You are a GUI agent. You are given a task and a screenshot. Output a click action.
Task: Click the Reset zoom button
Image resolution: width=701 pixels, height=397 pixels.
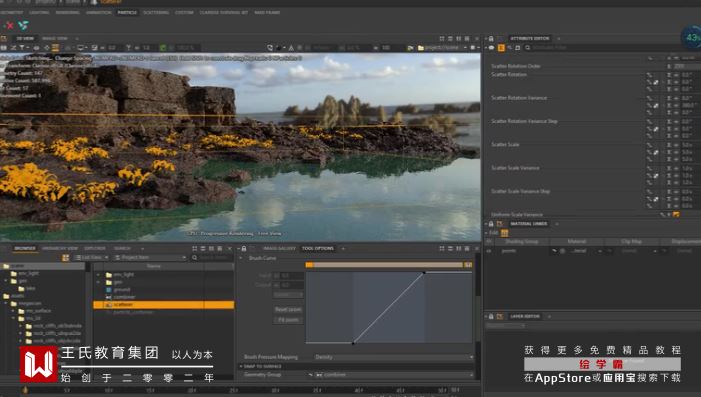click(288, 309)
